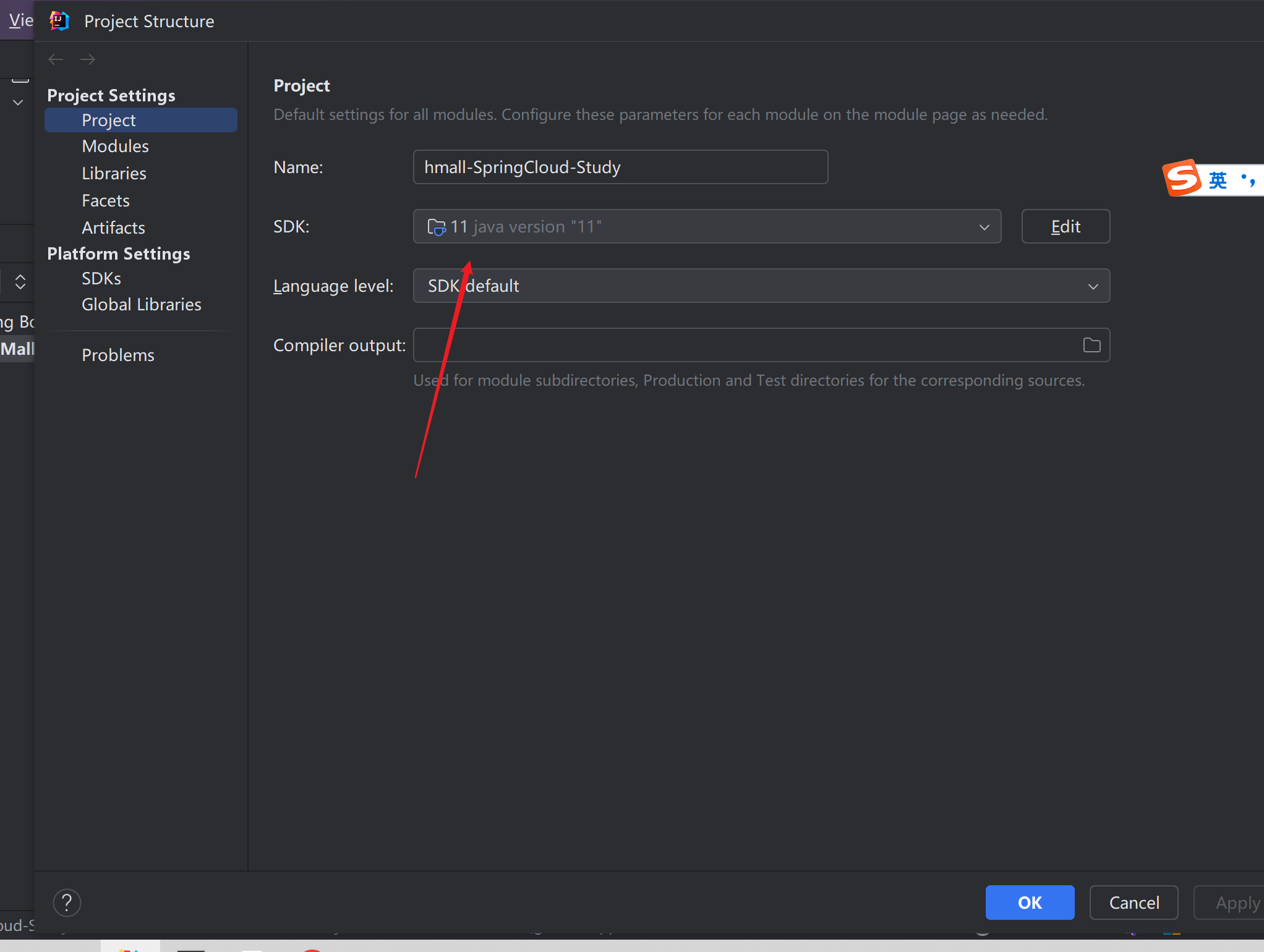The image size is (1264, 952).
Task: Click the project Name text field
Action: click(x=620, y=168)
